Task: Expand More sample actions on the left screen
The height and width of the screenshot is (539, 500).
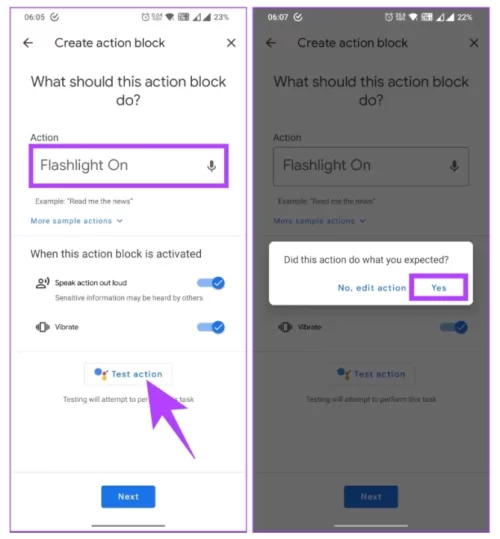Action: coord(77,221)
